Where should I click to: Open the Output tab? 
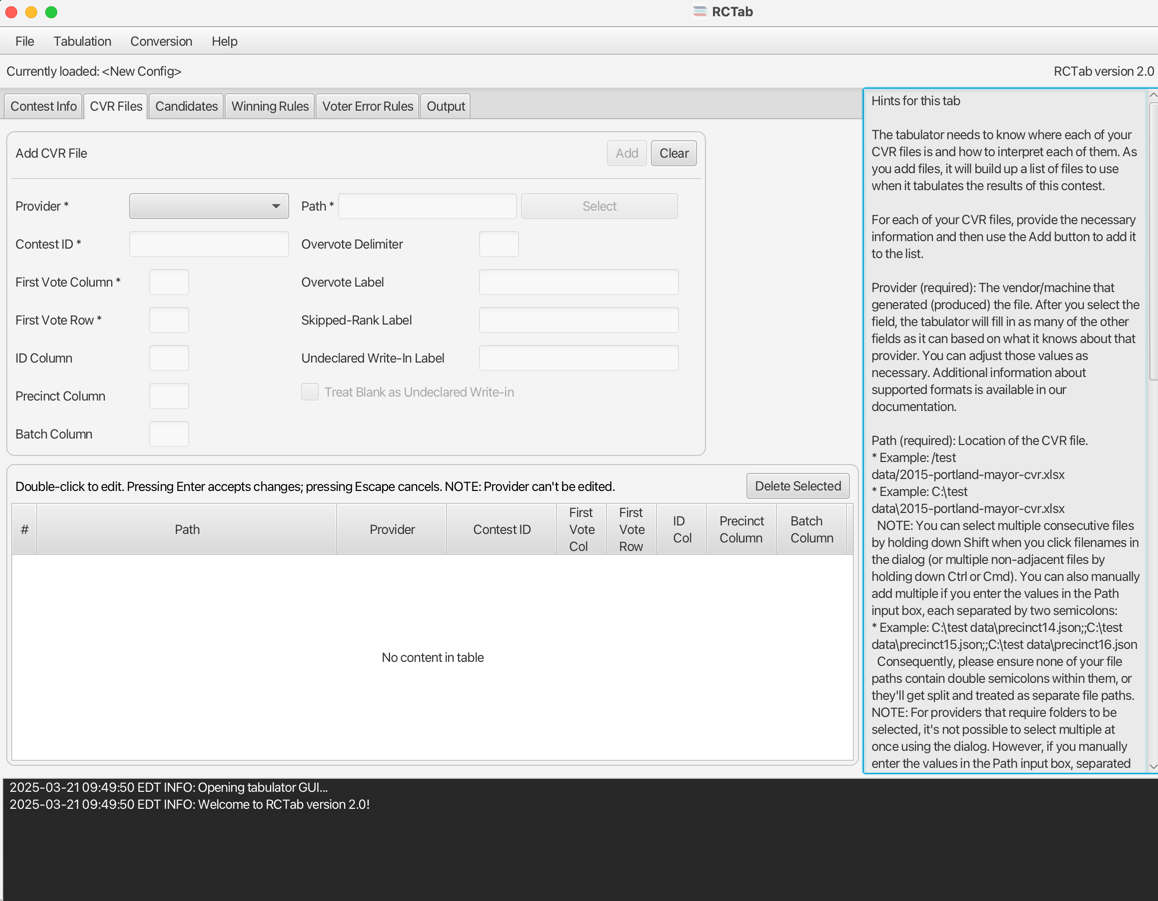tap(446, 106)
